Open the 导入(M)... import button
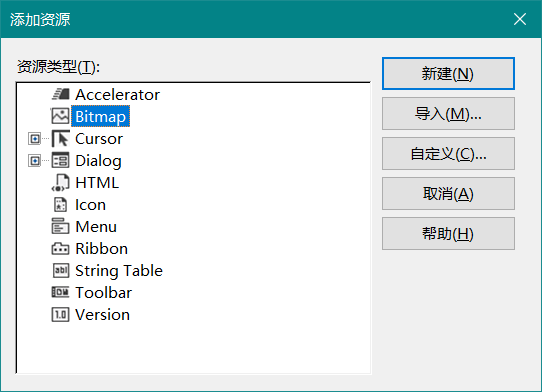 click(x=448, y=114)
